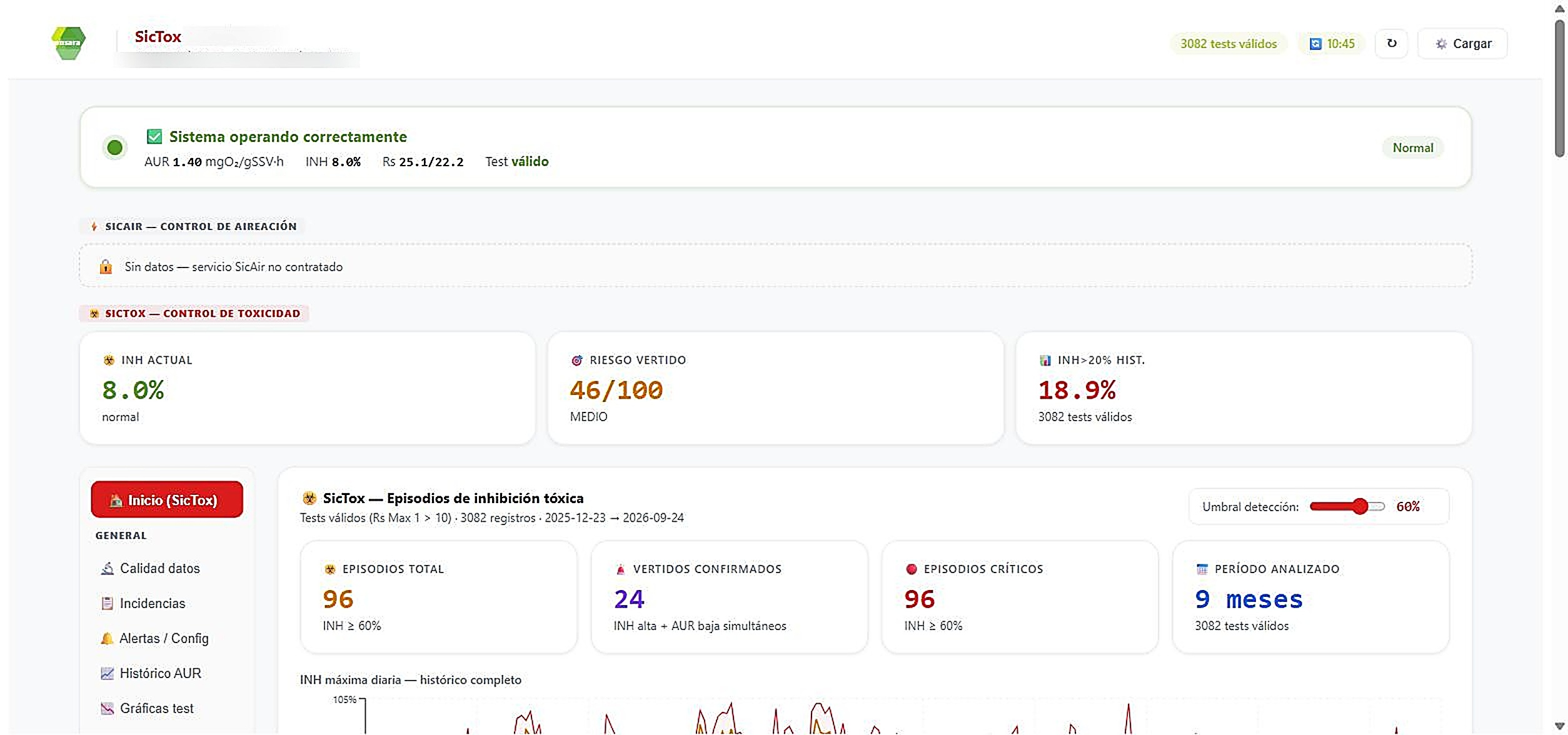Click the biohazard icon beside SICTOX heading

[x=94, y=314]
